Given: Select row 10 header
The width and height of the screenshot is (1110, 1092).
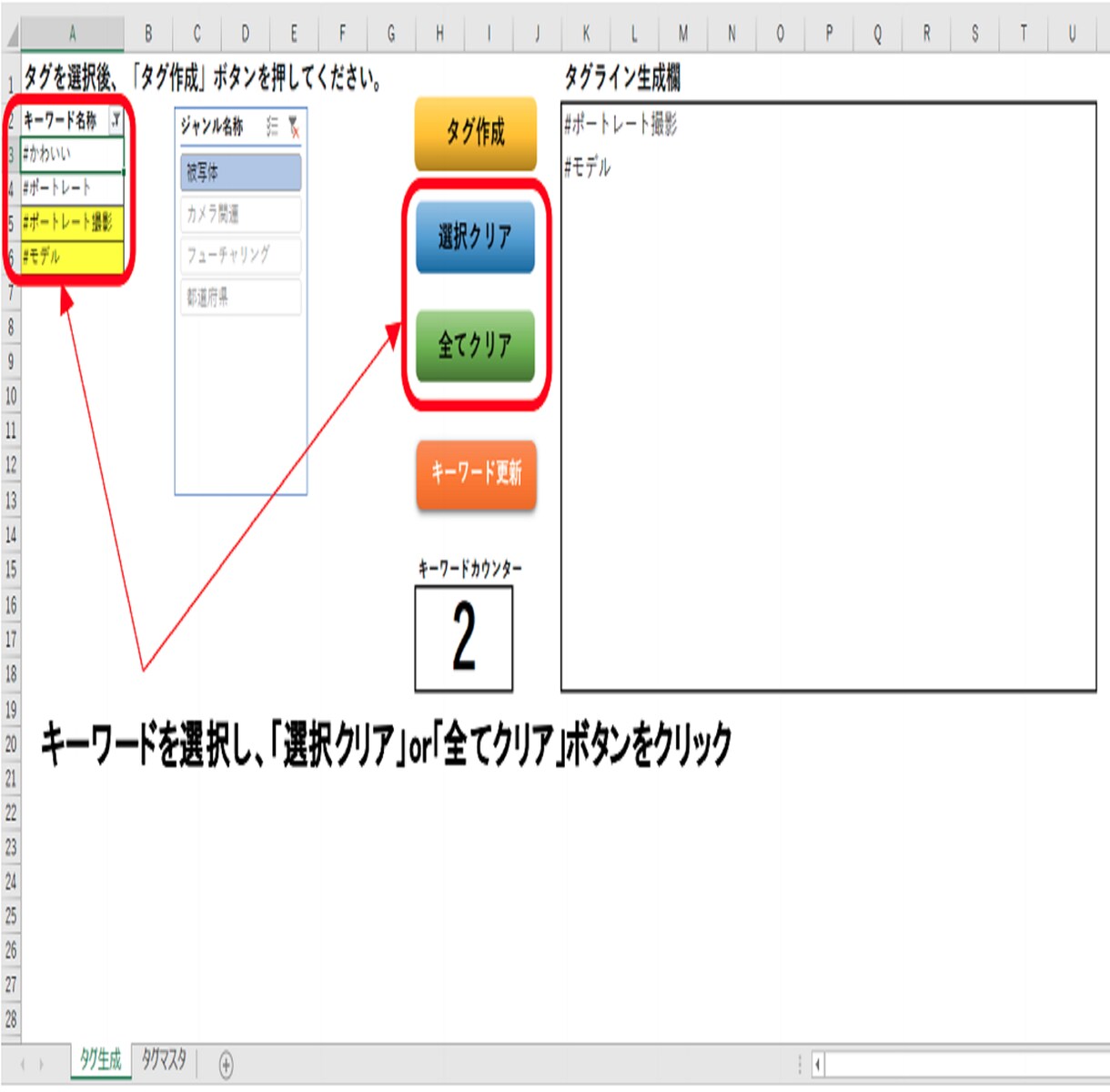Looking at the screenshot, I should [x=10, y=396].
